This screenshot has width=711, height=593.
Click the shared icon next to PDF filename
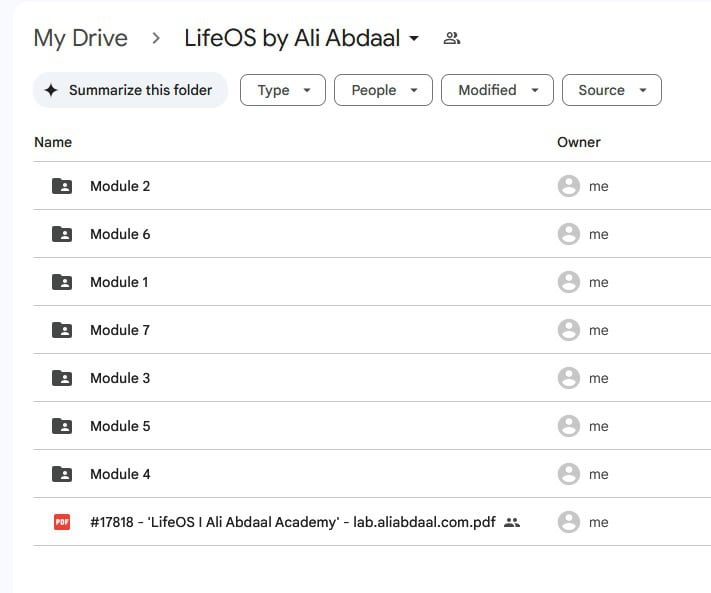coord(512,522)
